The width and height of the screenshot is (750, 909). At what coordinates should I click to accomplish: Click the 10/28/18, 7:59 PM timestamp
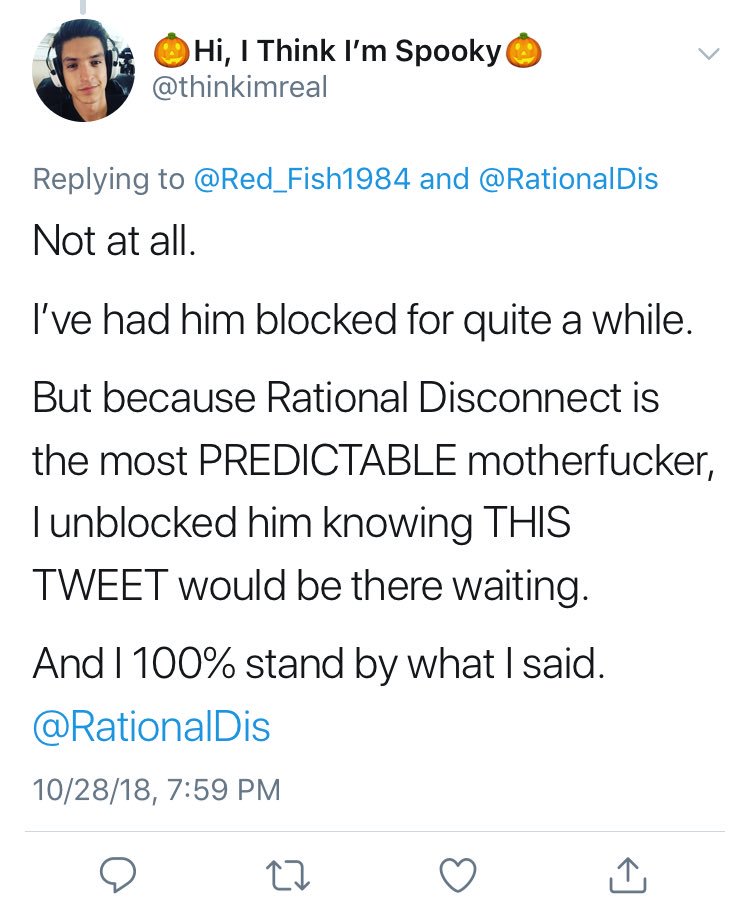(x=156, y=789)
